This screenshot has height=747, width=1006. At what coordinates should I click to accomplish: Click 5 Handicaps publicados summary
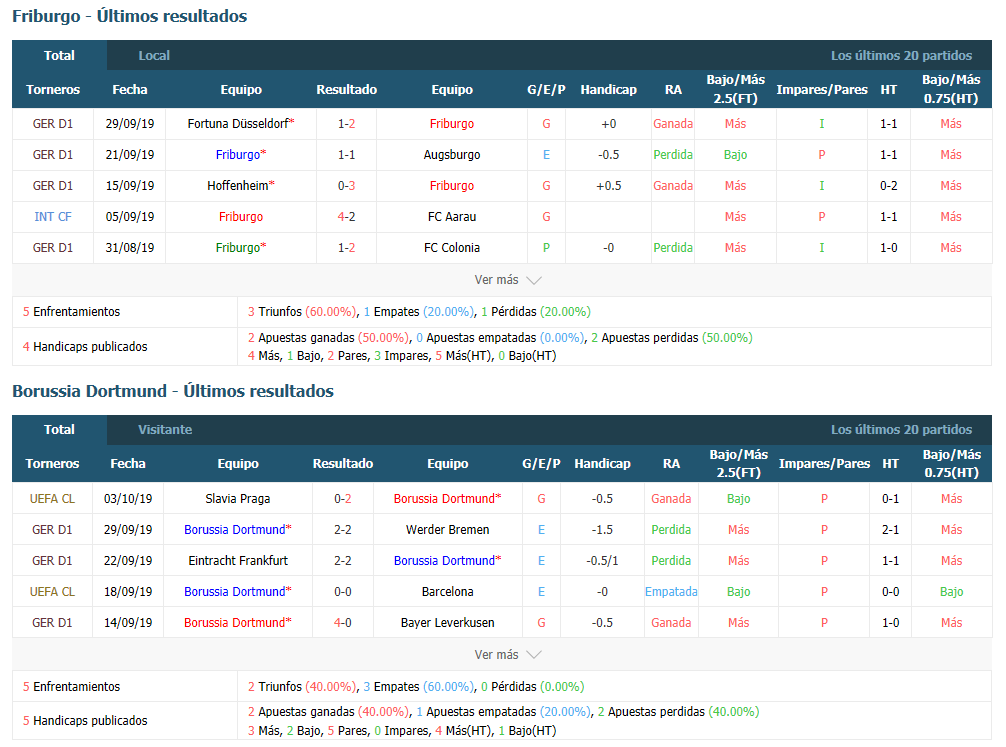85,721
